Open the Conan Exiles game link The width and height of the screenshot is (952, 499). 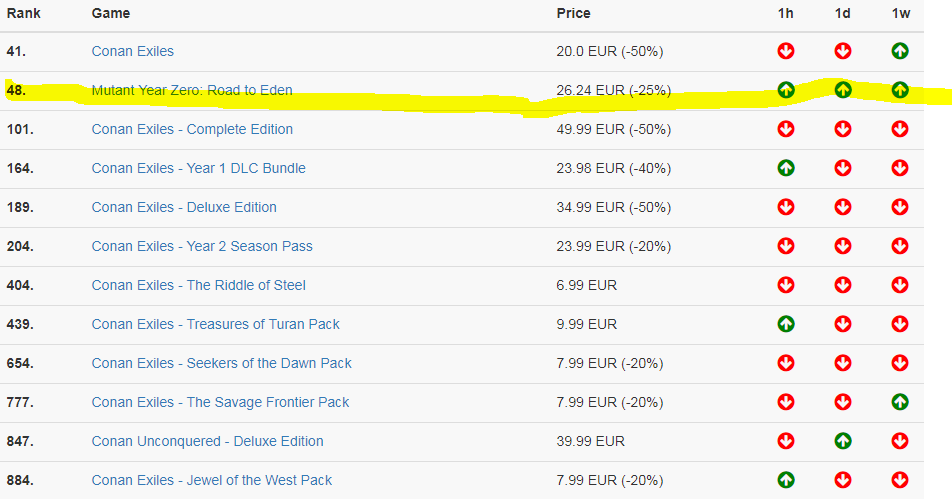pyautogui.click(x=132, y=51)
